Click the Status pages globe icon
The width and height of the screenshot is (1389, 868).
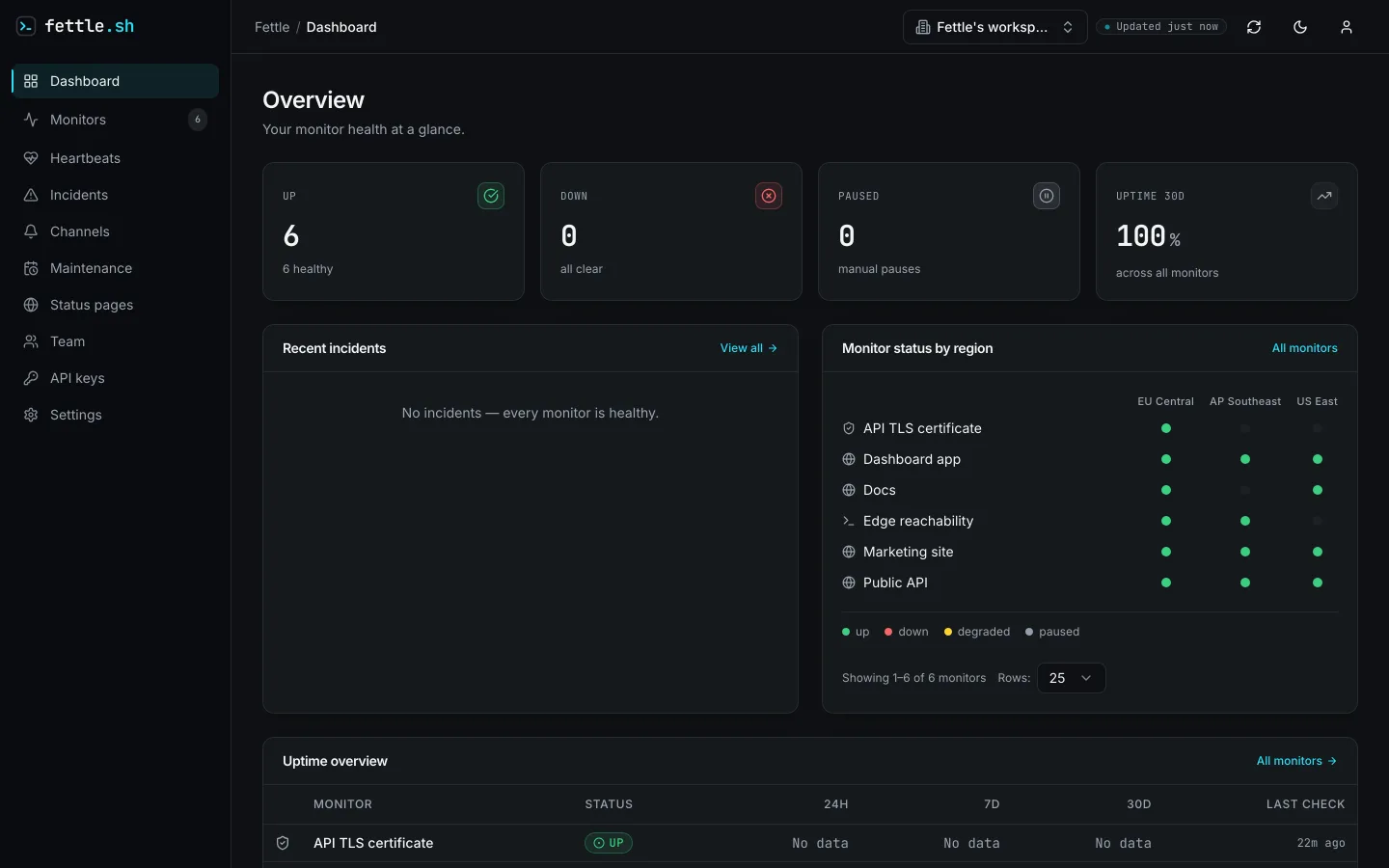pyautogui.click(x=31, y=305)
